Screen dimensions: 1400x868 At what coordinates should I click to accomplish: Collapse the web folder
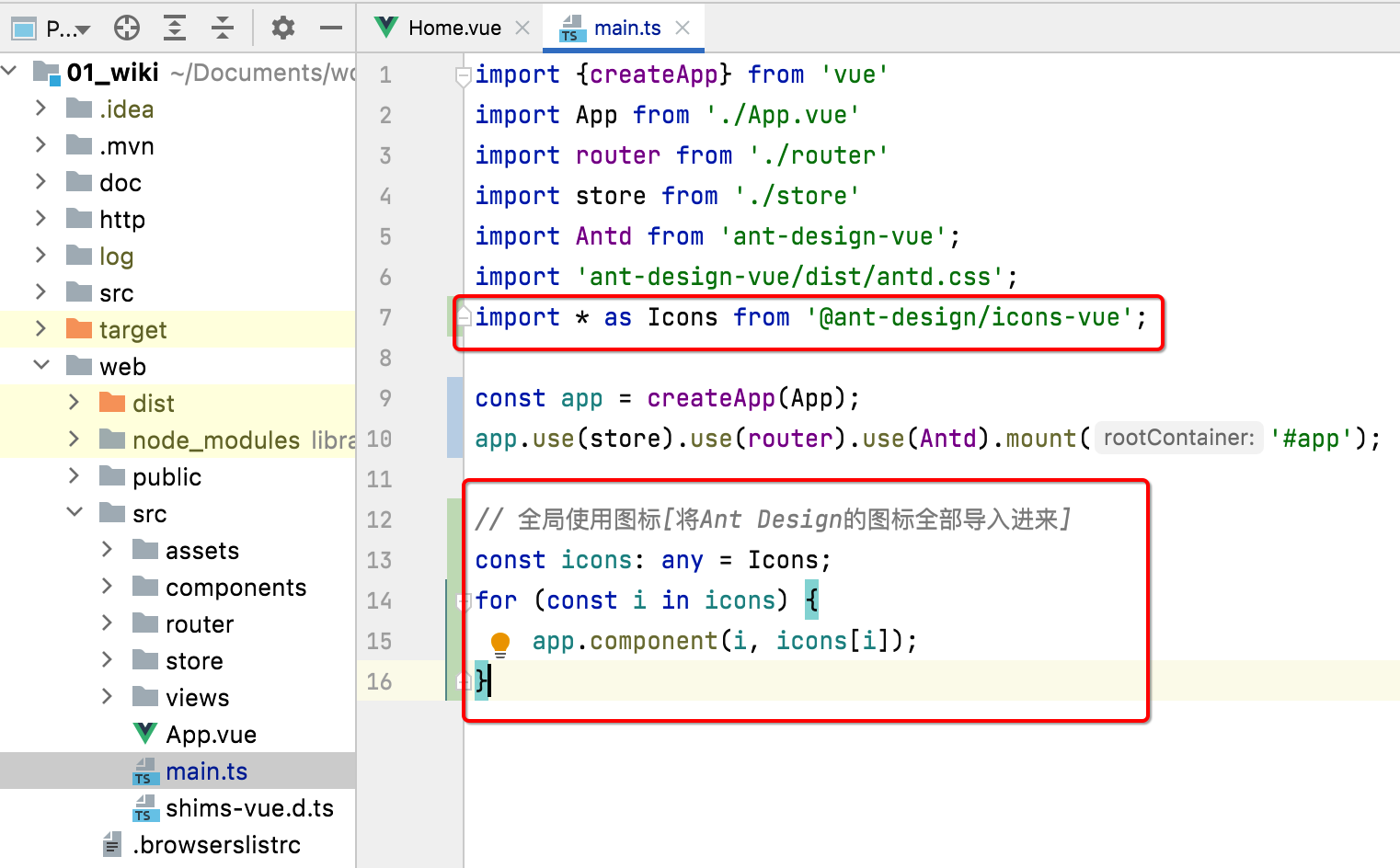(41, 365)
